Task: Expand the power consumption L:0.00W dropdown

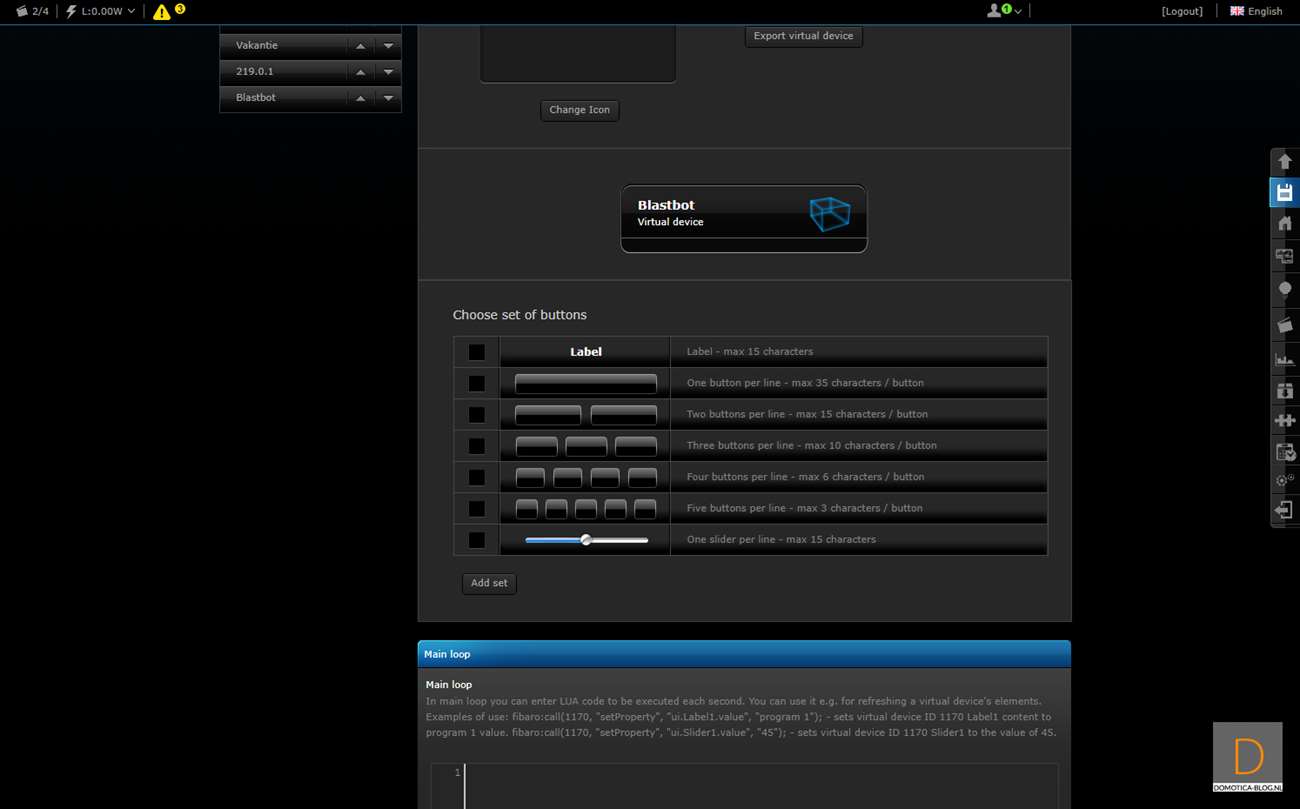Action: (101, 11)
